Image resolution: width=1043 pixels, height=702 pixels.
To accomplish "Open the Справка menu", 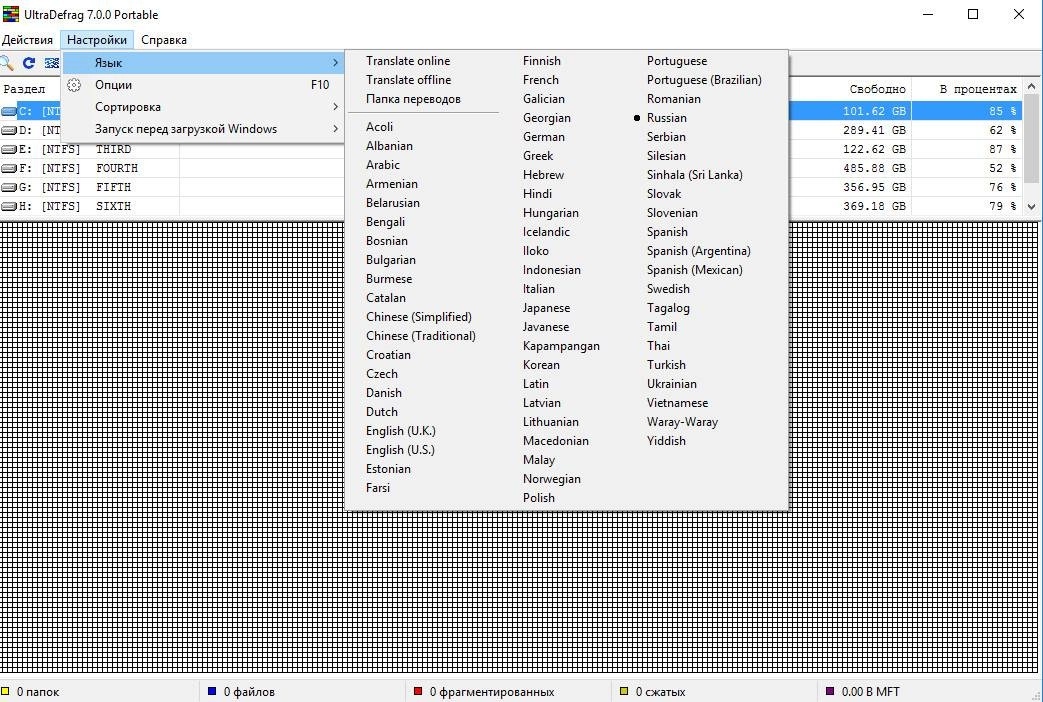I will point(164,40).
